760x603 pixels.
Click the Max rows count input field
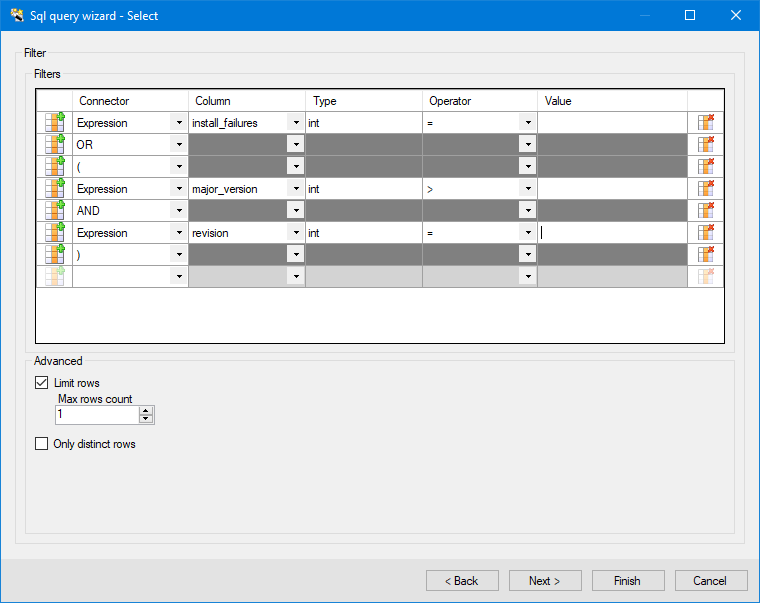coord(96,414)
